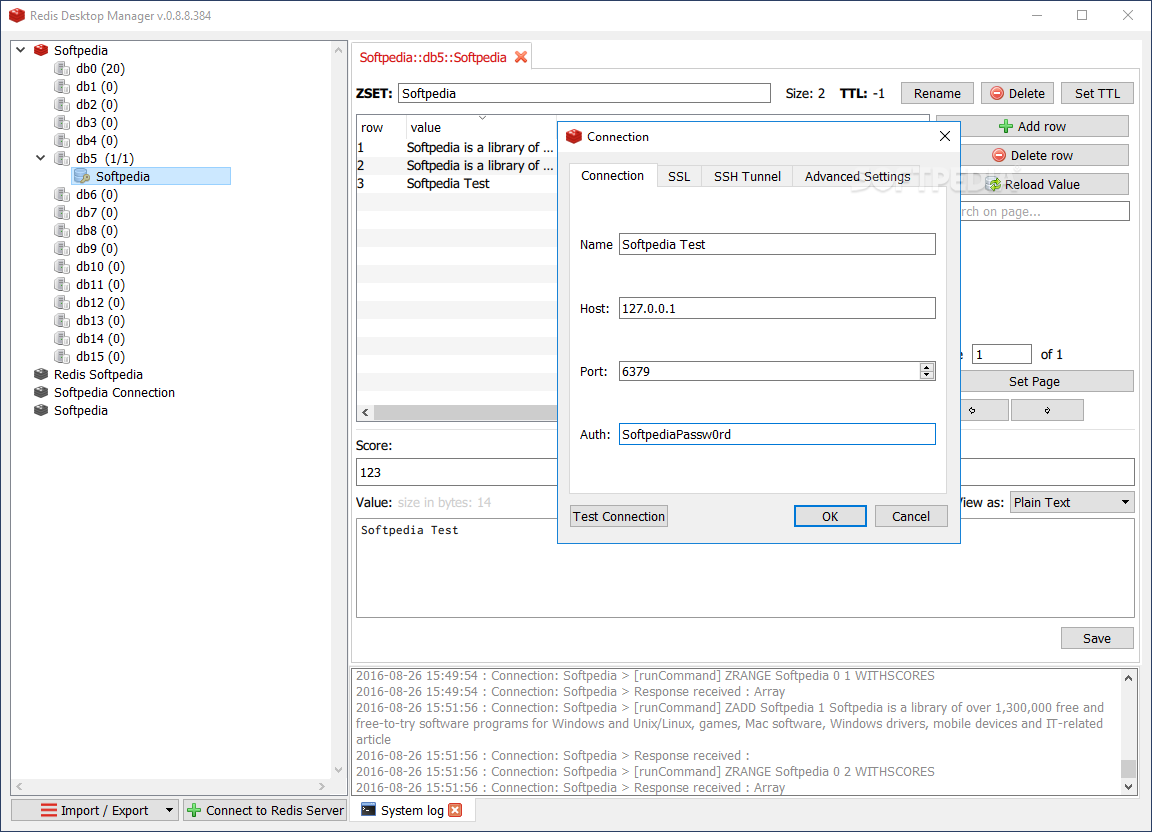Click the System log console icon
The width and height of the screenshot is (1152, 832).
pyautogui.click(x=369, y=810)
